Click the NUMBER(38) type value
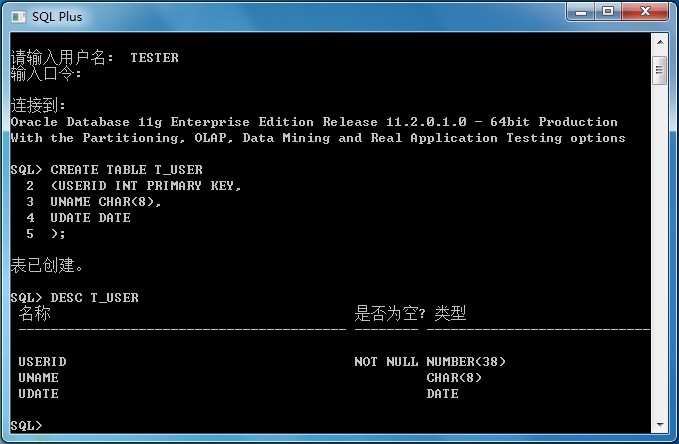Image resolution: width=679 pixels, height=444 pixels. pos(466,362)
